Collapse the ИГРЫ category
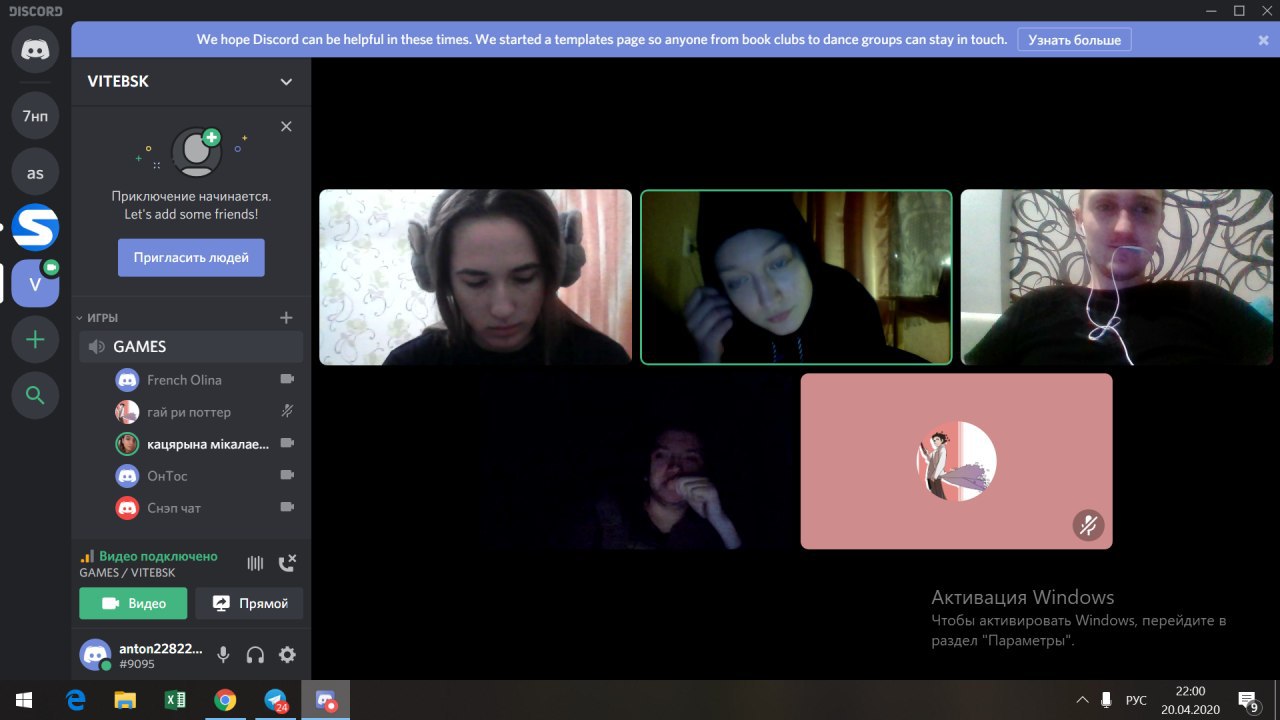Viewport: 1280px width, 720px height. (x=98, y=318)
